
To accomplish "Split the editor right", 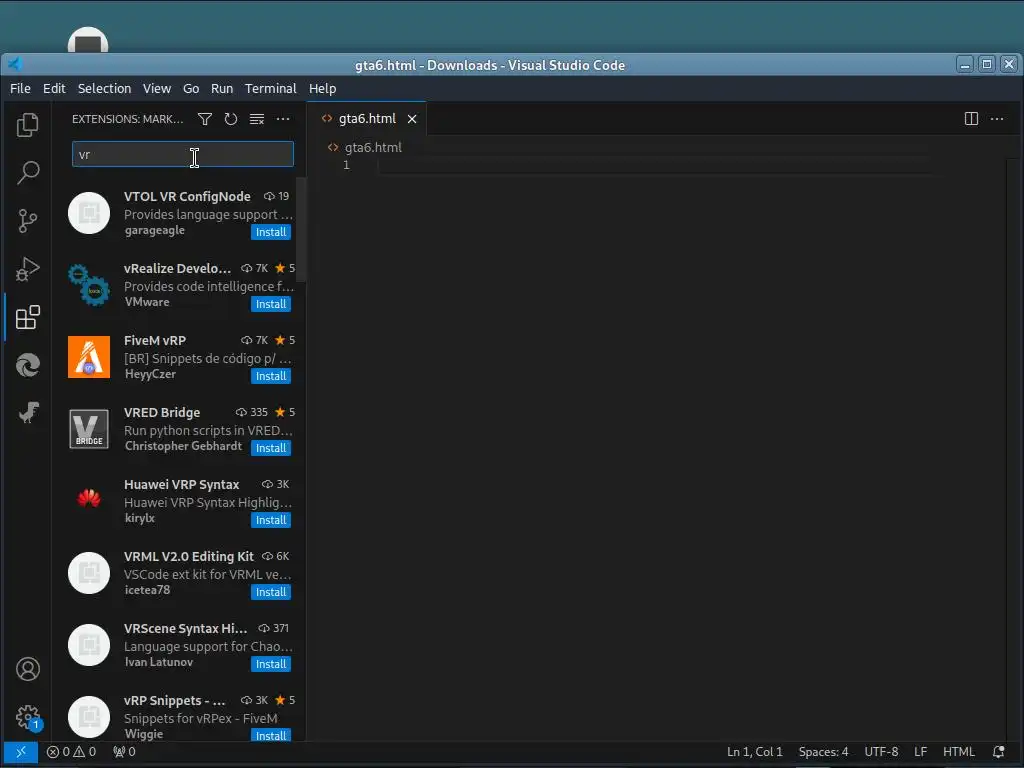I will pos(971,119).
